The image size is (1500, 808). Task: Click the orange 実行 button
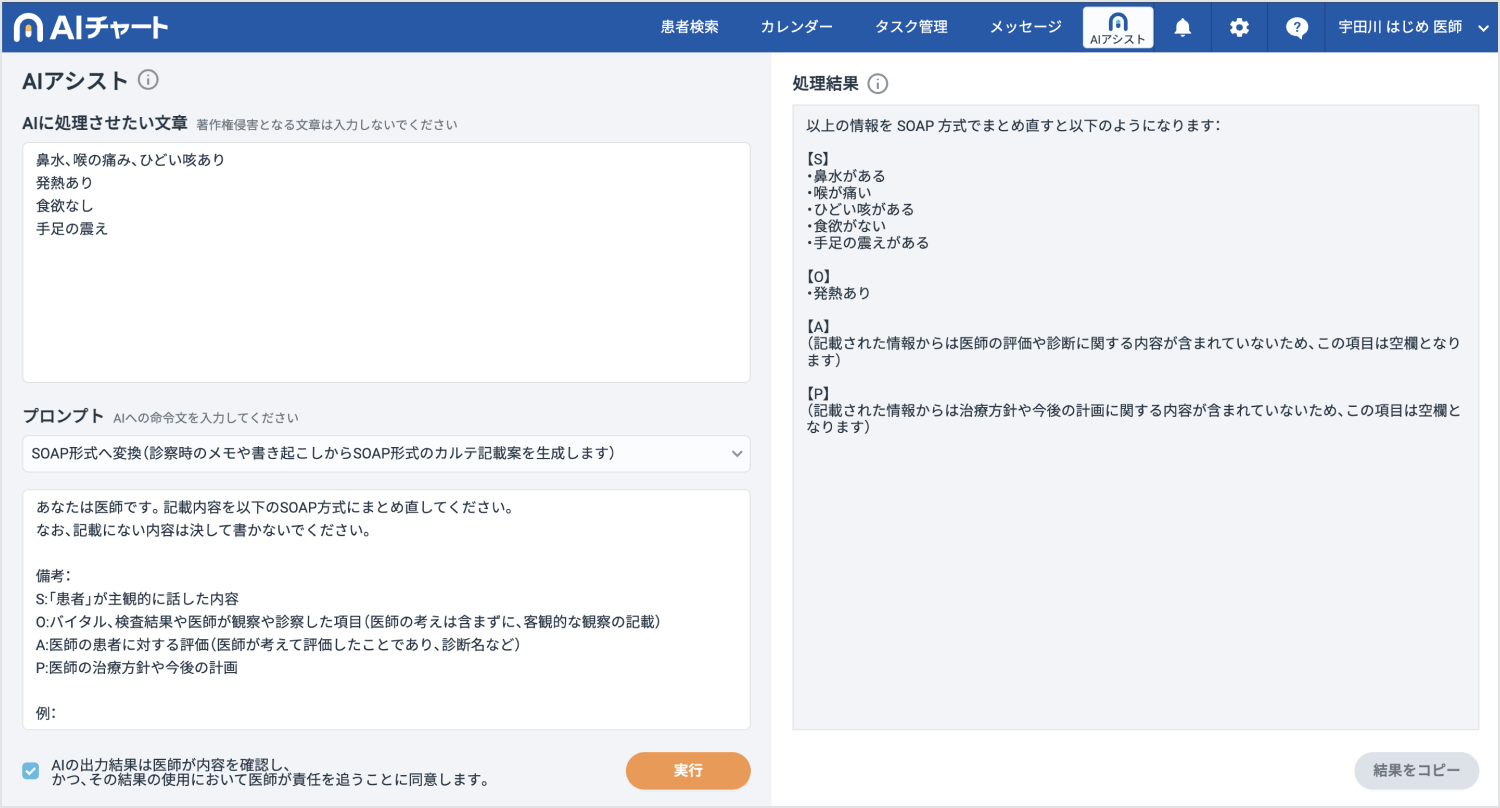coord(688,771)
